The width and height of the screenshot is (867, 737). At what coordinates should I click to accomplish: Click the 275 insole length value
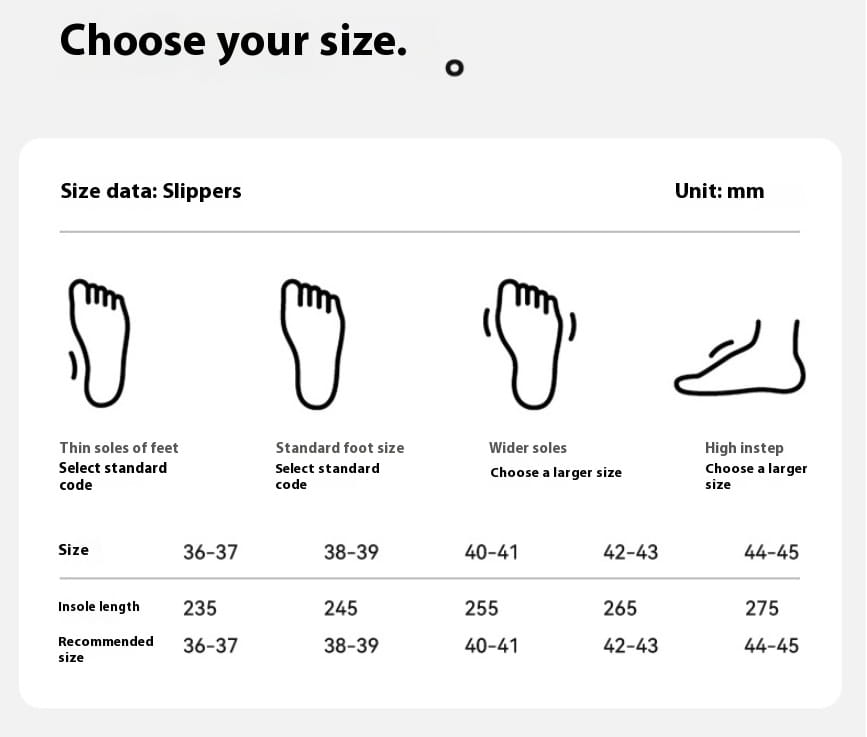(x=762, y=608)
